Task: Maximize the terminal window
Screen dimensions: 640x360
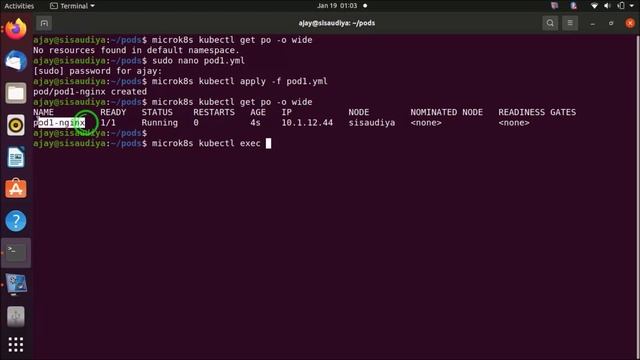Action: [611, 24]
